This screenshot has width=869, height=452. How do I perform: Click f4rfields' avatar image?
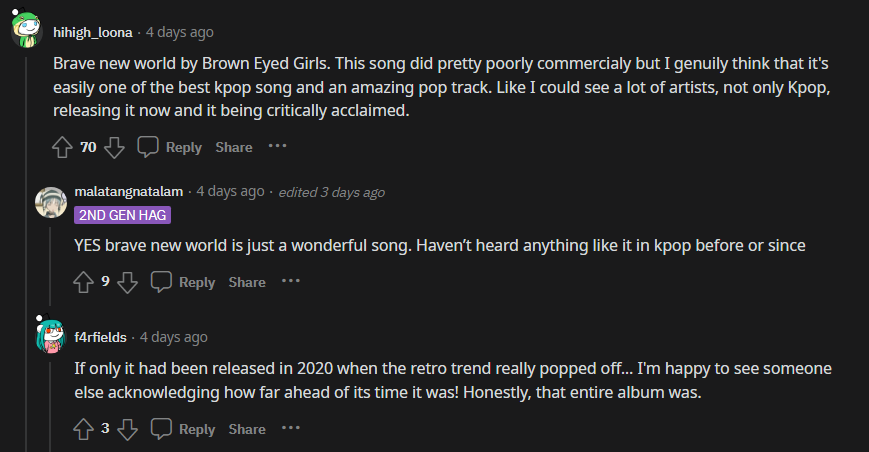point(50,337)
